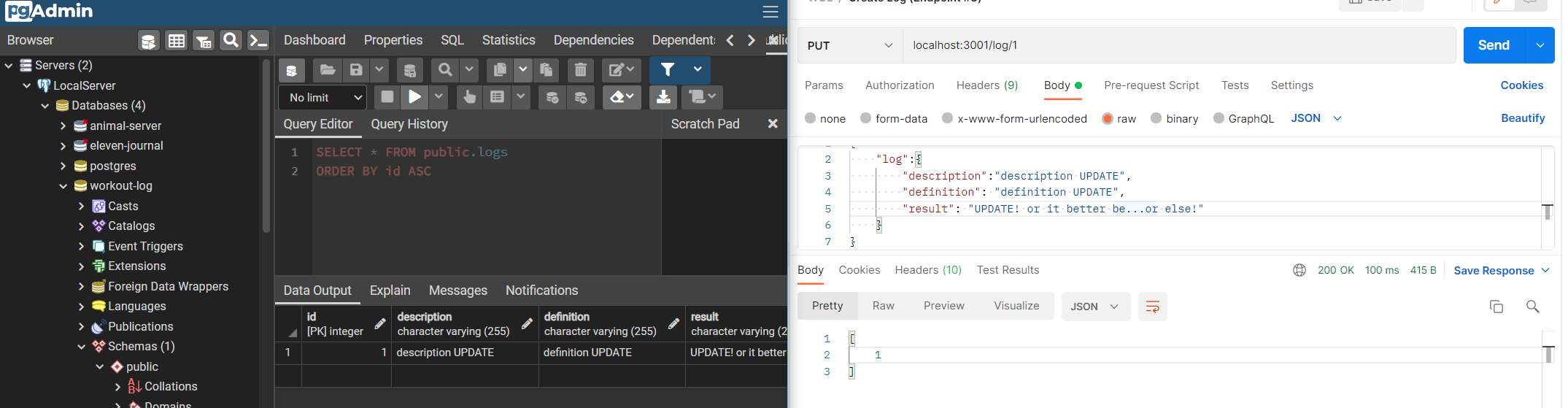Click the Beautify link
1568x408 pixels.
[x=1523, y=118]
